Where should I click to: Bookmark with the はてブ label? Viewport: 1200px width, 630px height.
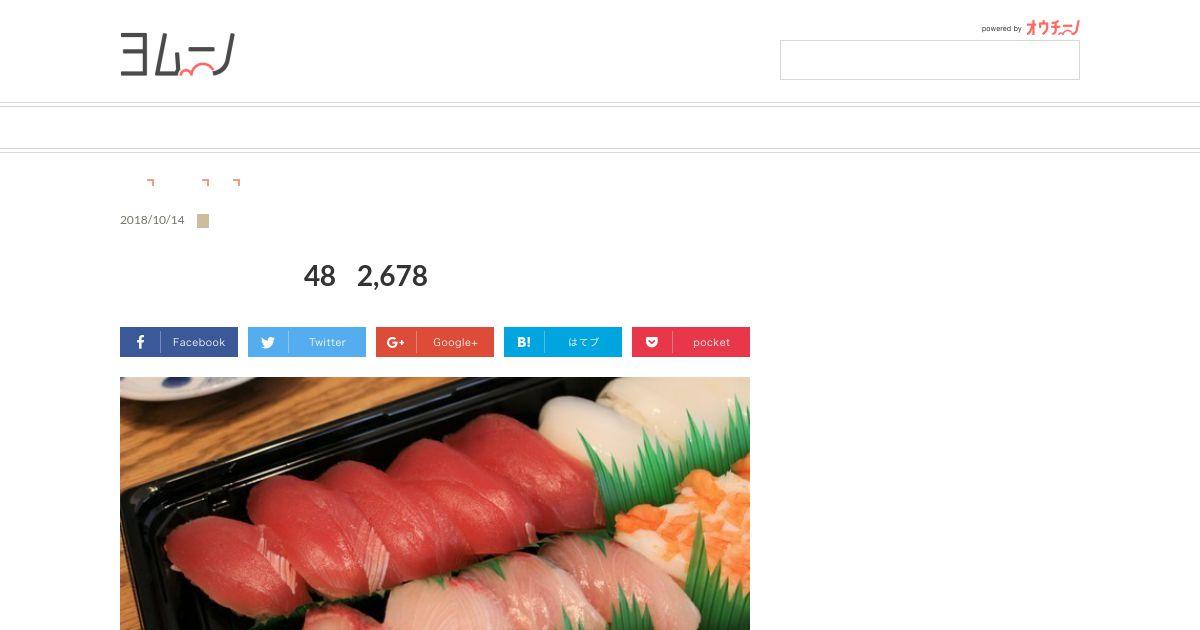pos(583,342)
